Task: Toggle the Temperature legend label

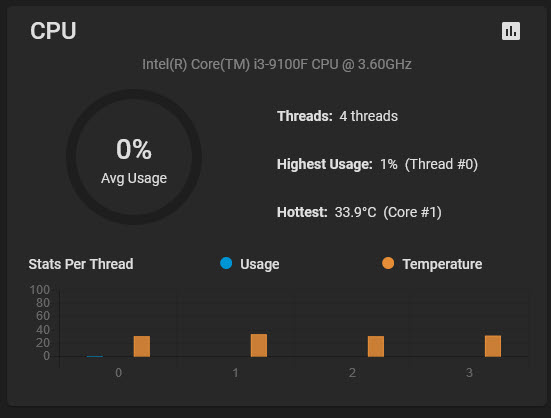Action: (x=442, y=264)
